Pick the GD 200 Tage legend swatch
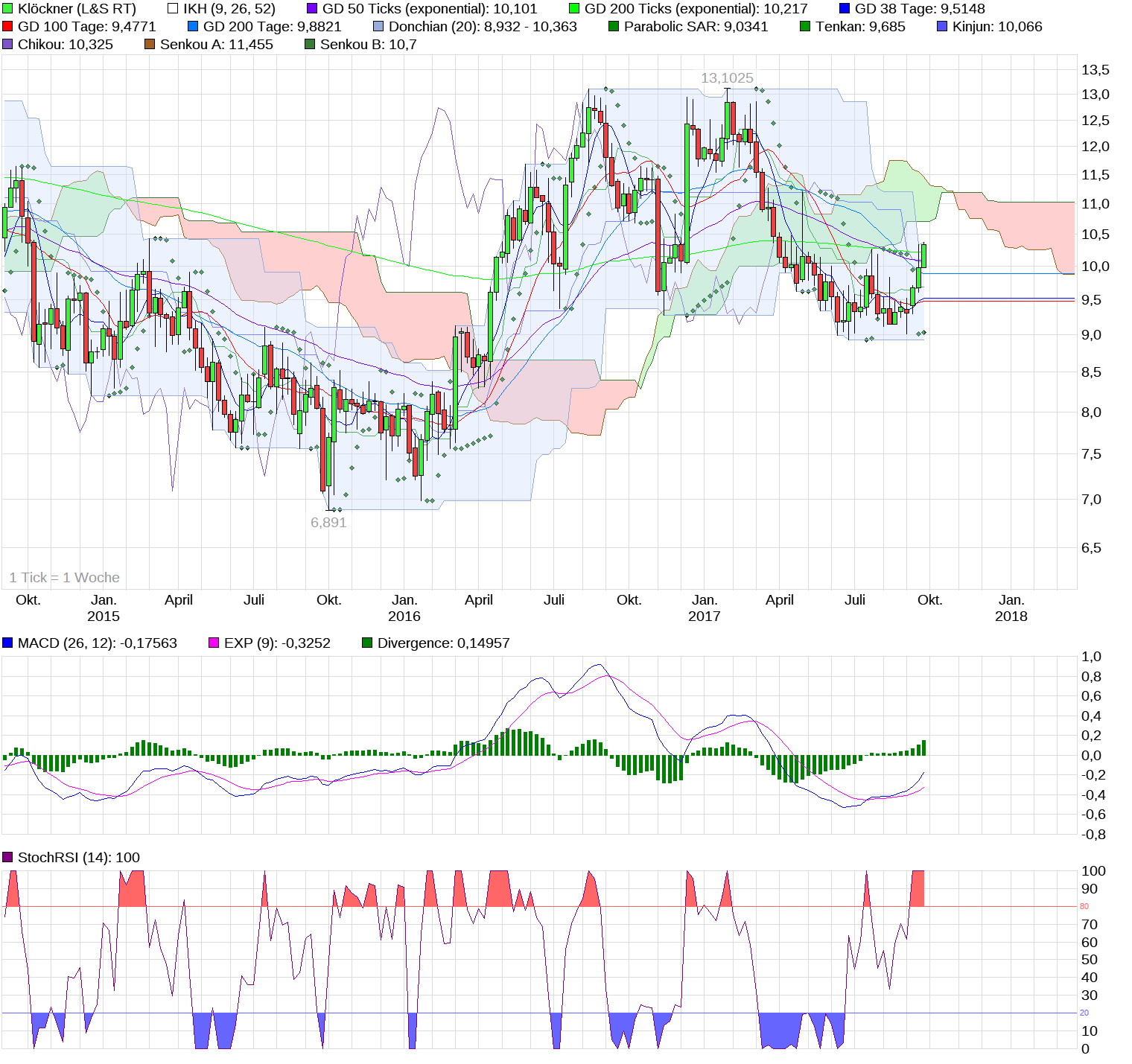Image resolution: width=1132 pixels, height=1064 pixels. 193,27
